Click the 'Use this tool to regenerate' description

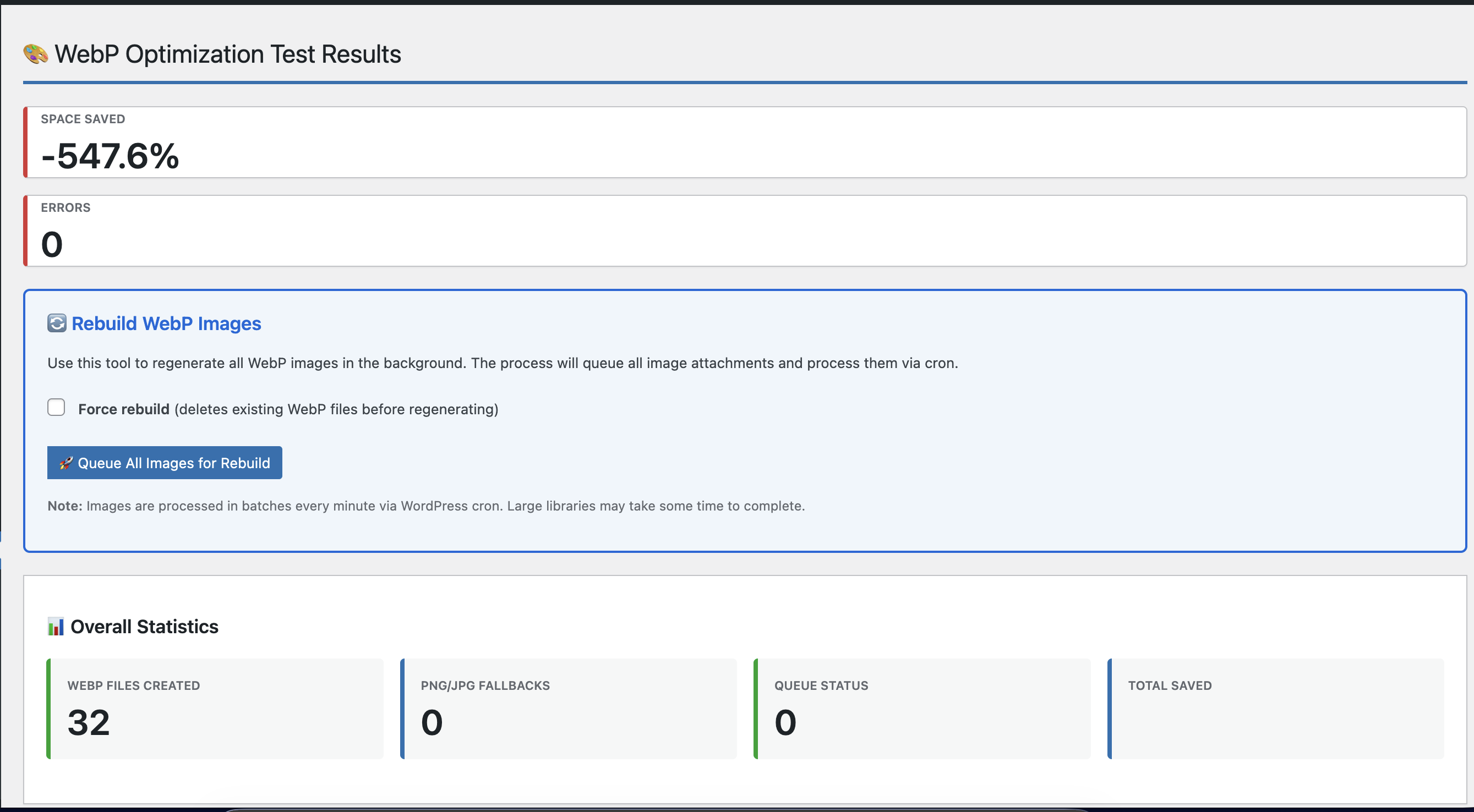[503, 363]
